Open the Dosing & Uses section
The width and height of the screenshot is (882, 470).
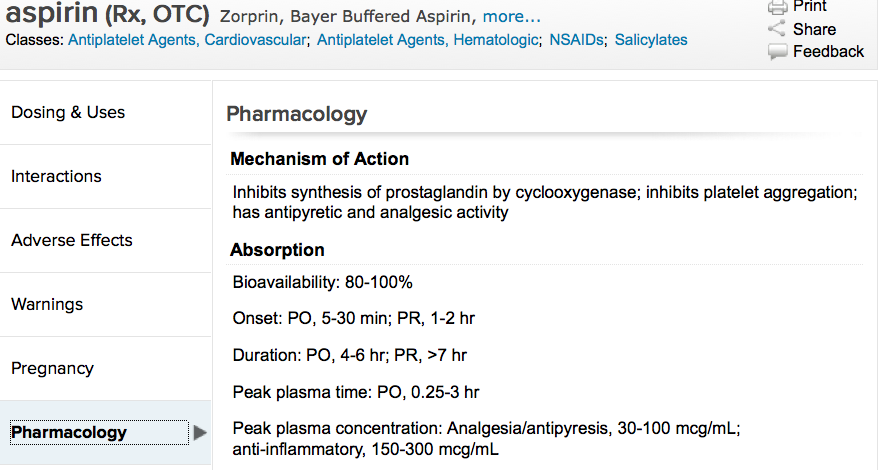pos(68,112)
